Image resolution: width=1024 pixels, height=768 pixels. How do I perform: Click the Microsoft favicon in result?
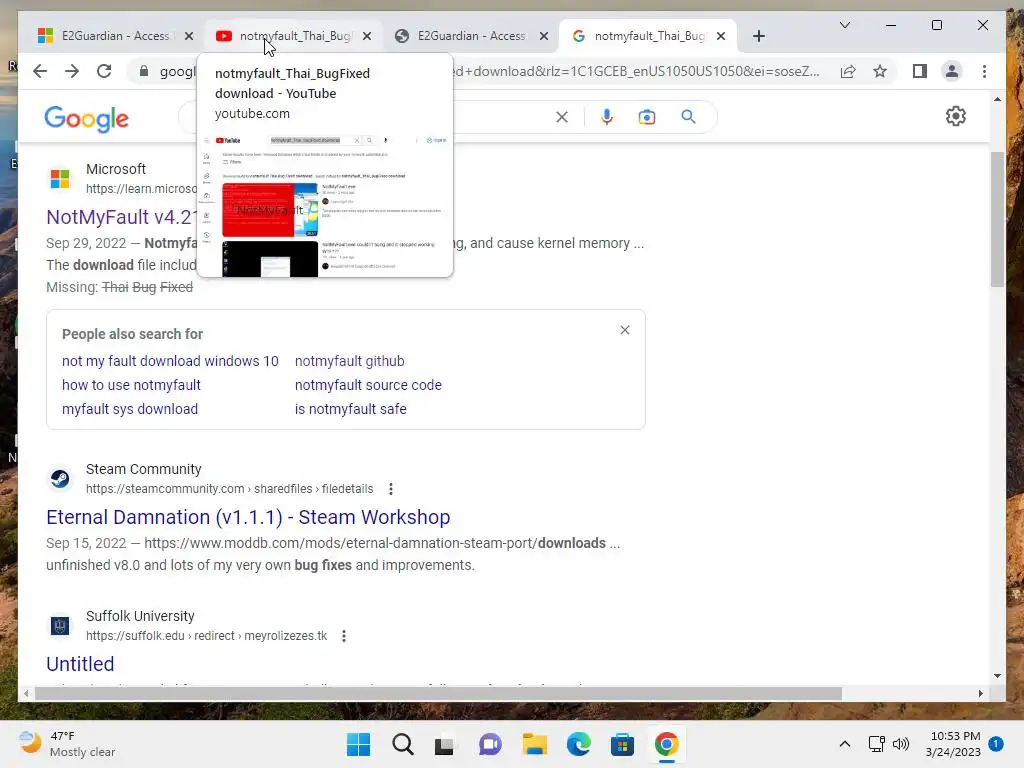point(60,178)
